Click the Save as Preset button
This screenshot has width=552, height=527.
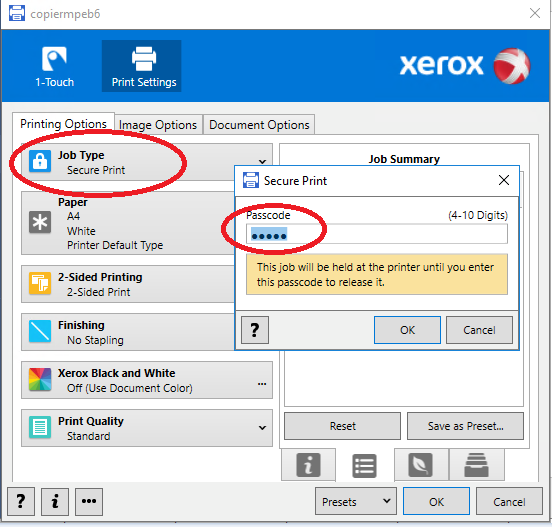pyautogui.click(x=465, y=426)
